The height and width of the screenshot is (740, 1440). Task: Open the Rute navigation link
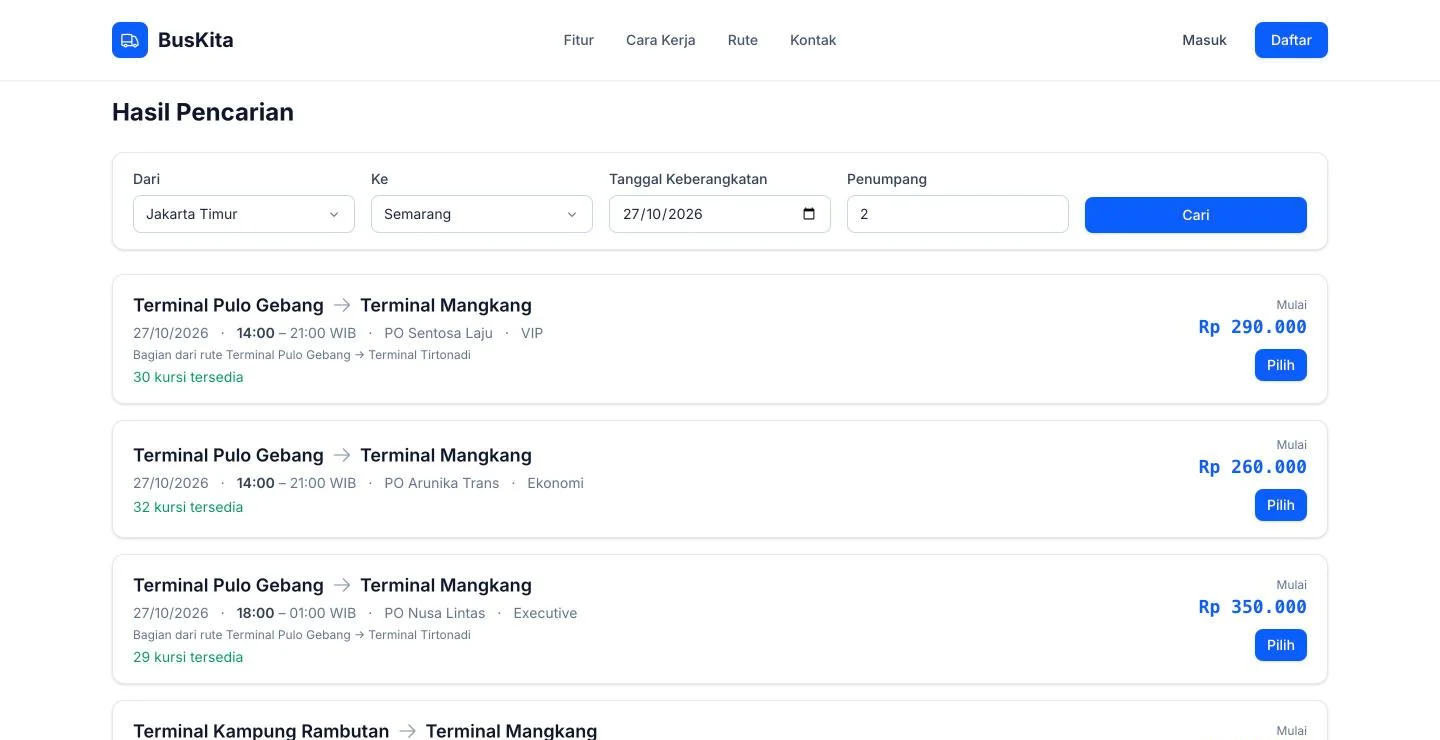coord(743,40)
